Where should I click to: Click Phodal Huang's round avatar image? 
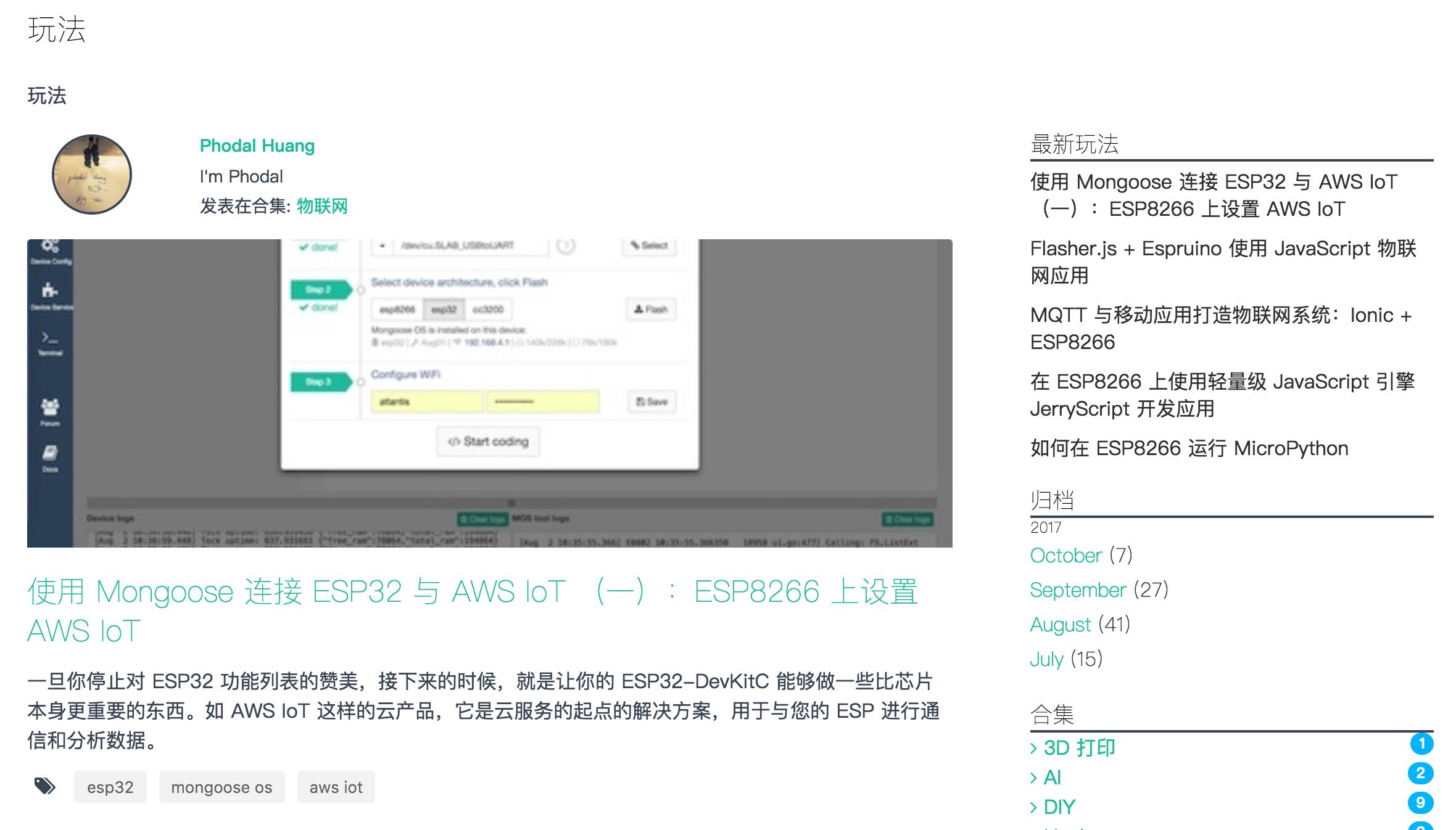[x=92, y=175]
